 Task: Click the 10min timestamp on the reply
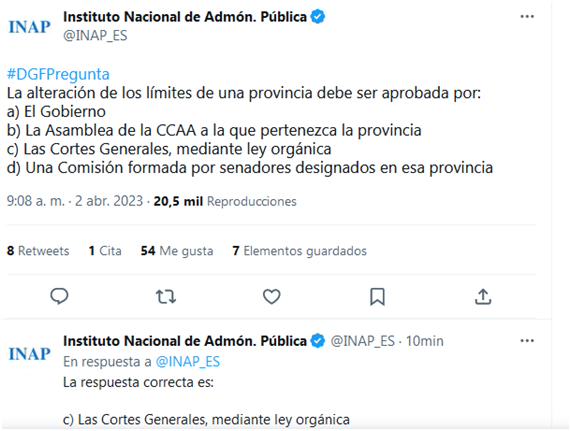pos(425,341)
